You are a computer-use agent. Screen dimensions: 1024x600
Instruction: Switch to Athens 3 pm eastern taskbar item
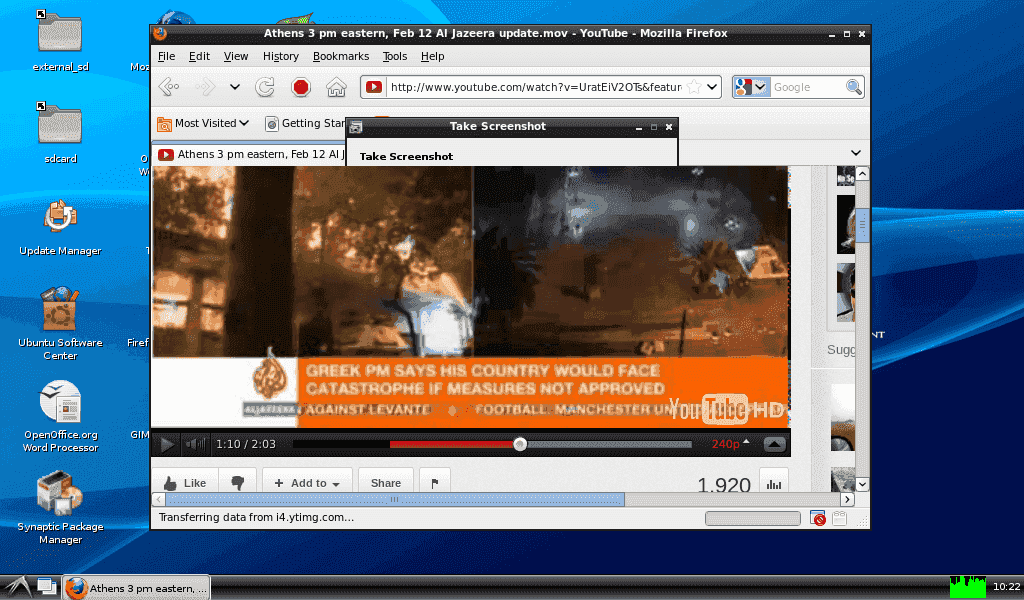[136, 588]
